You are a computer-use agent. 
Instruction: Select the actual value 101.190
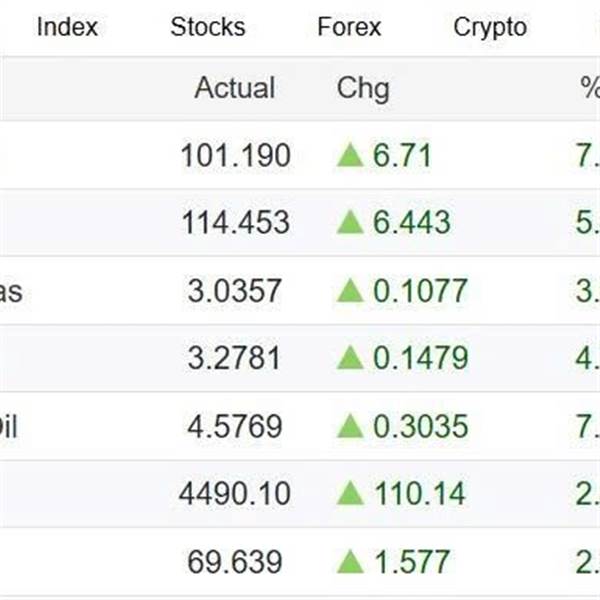(x=235, y=155)
